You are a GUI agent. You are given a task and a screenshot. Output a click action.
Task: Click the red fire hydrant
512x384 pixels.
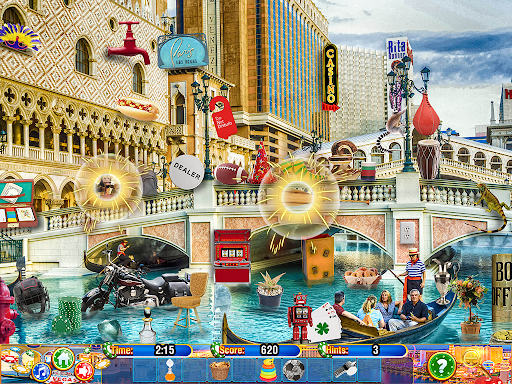click(x=7, y=312)
